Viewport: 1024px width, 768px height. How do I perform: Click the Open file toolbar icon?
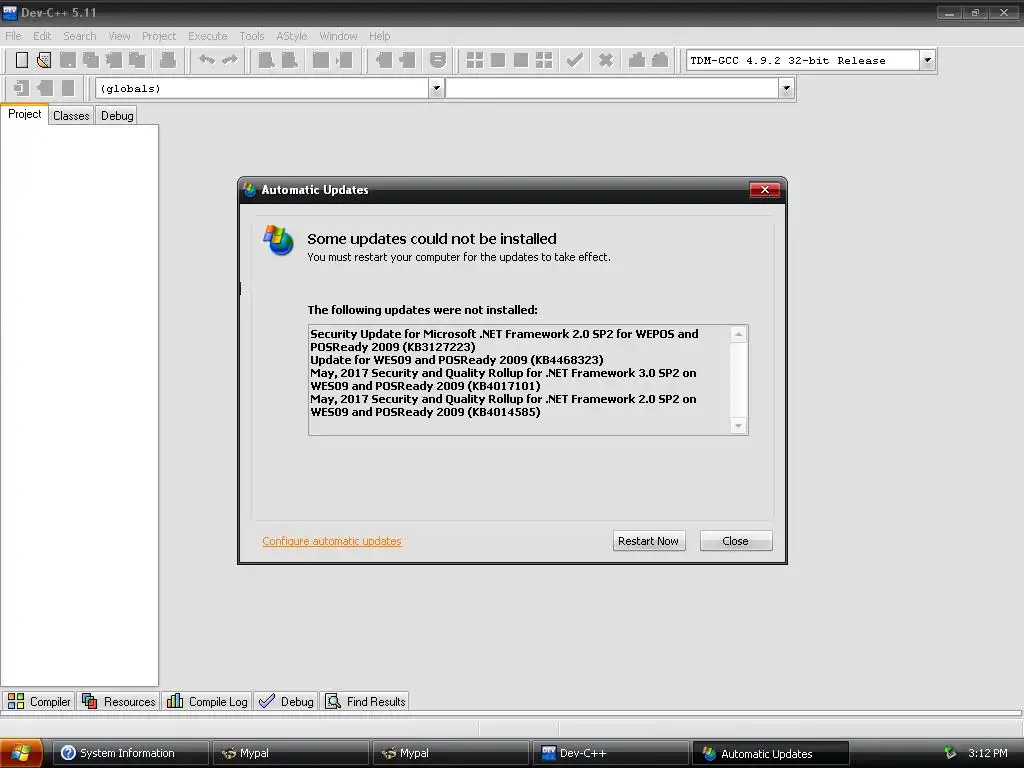pos(44,60)
